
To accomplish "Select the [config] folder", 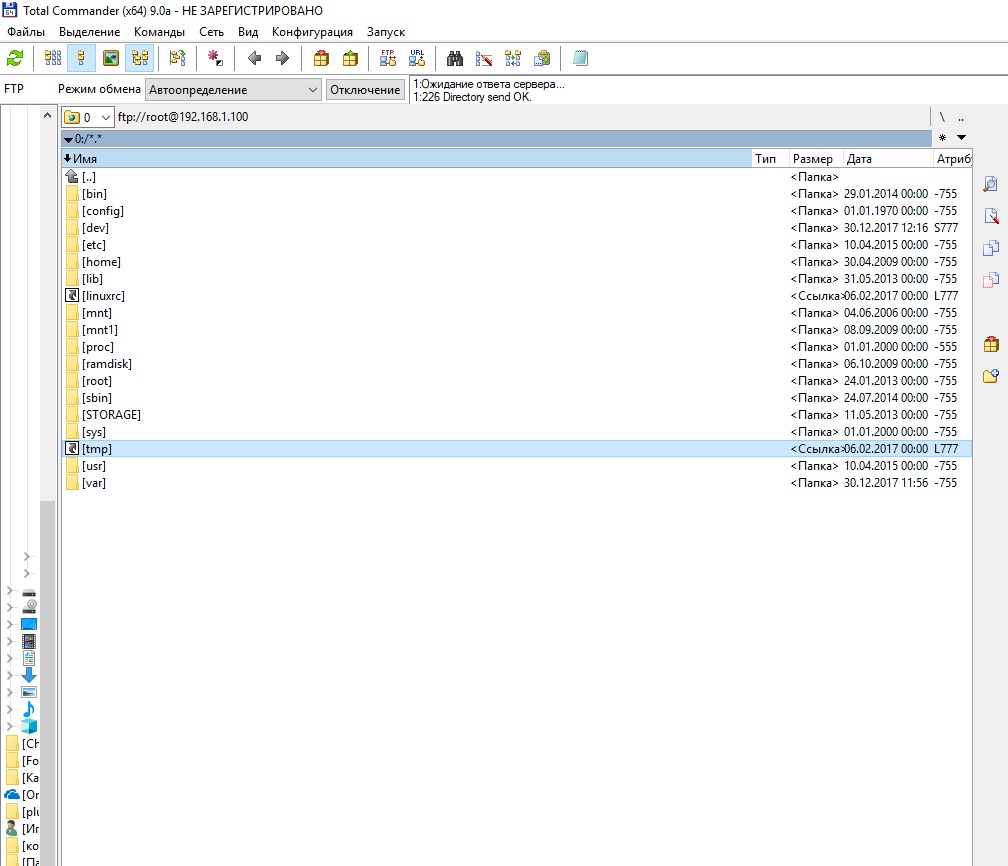I will tap(517, 210).
